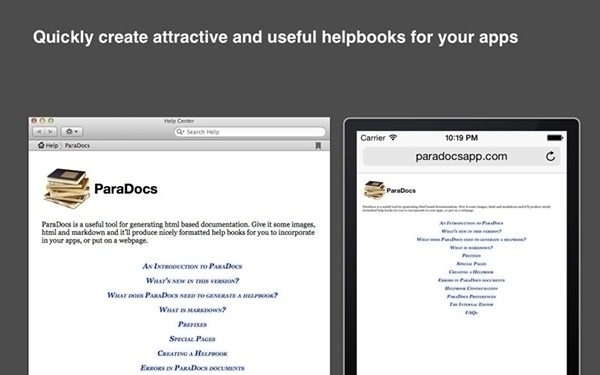Open 'Creating a Helpbook' on iPad
Viewport: 600px width, 375px height.
(471, 272)
